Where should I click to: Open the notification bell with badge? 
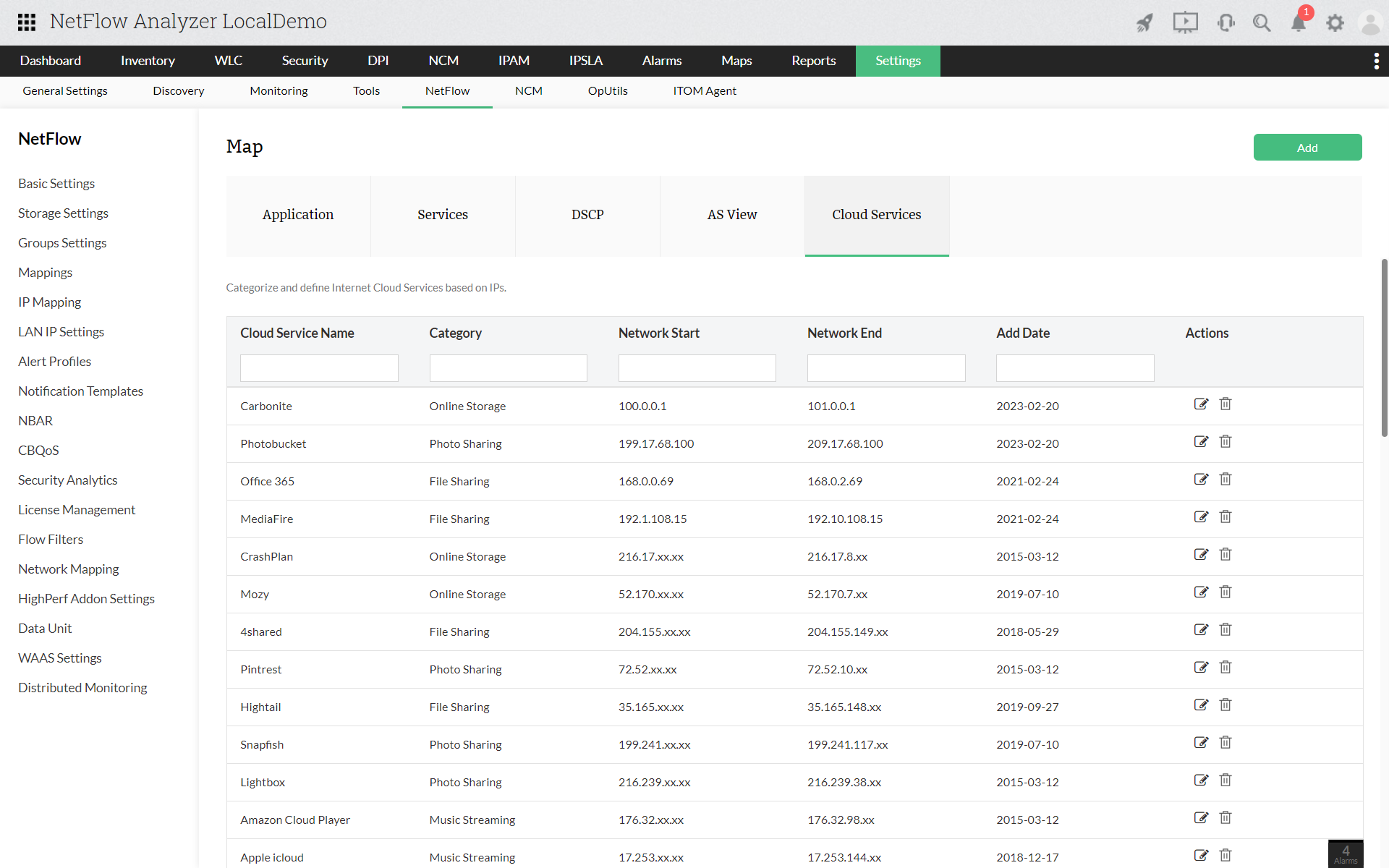tap(1299, 23)
